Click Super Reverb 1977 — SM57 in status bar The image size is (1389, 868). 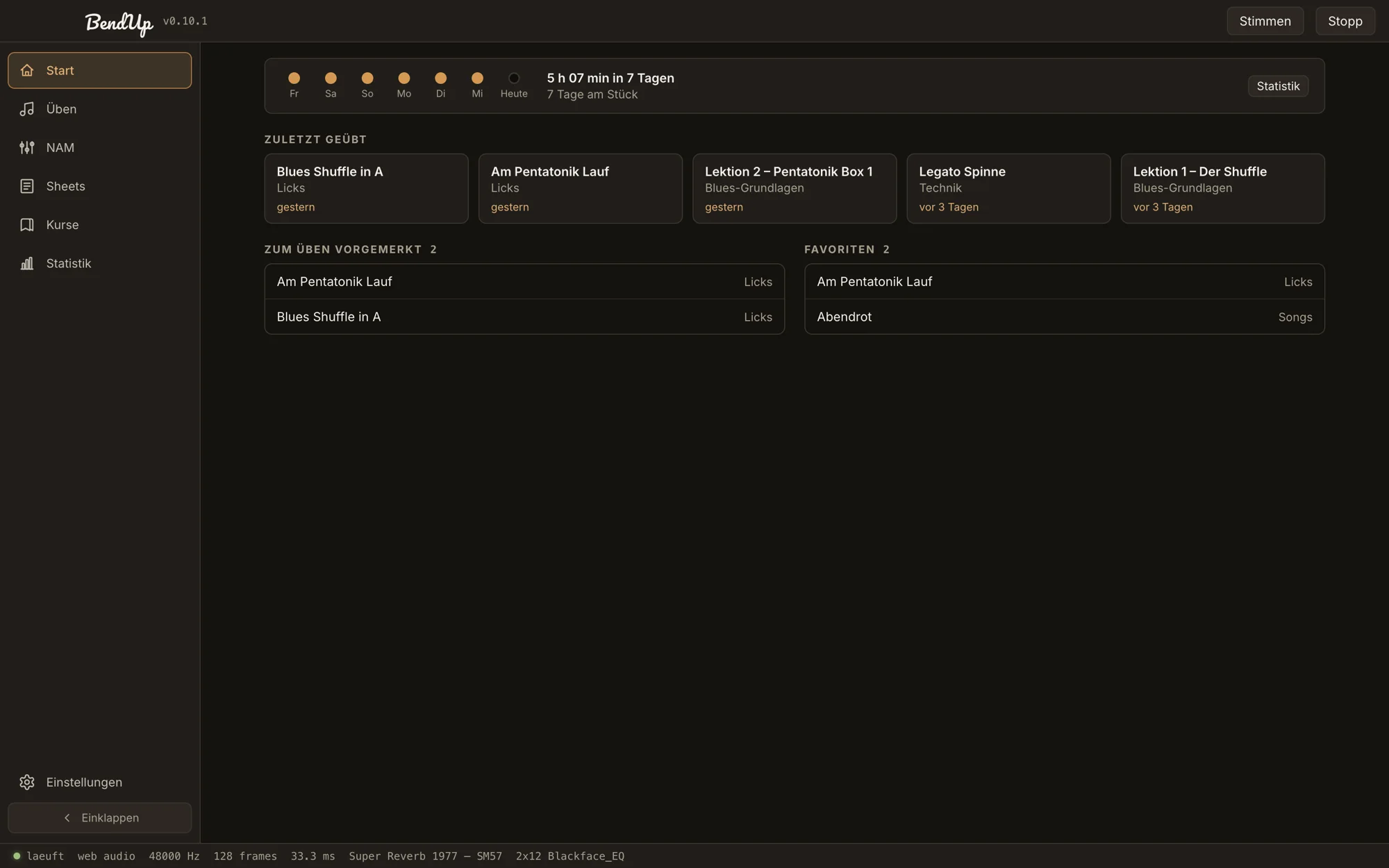point(425,856)
